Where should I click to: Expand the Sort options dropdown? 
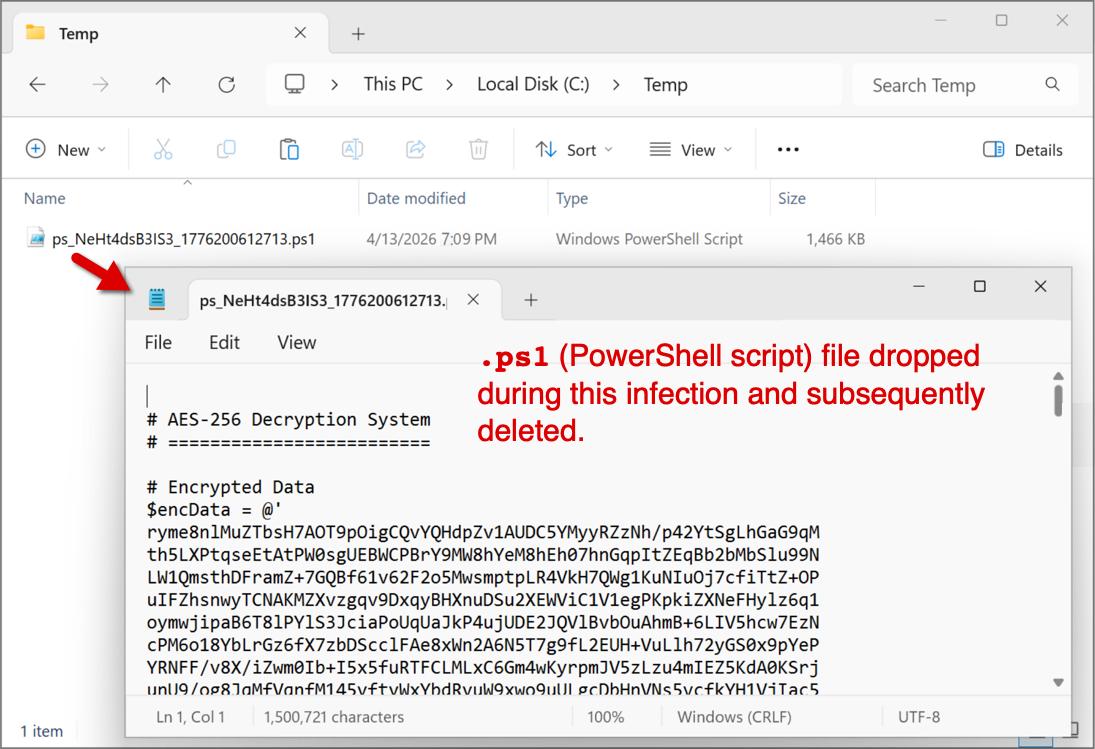[x=574, y=150]
